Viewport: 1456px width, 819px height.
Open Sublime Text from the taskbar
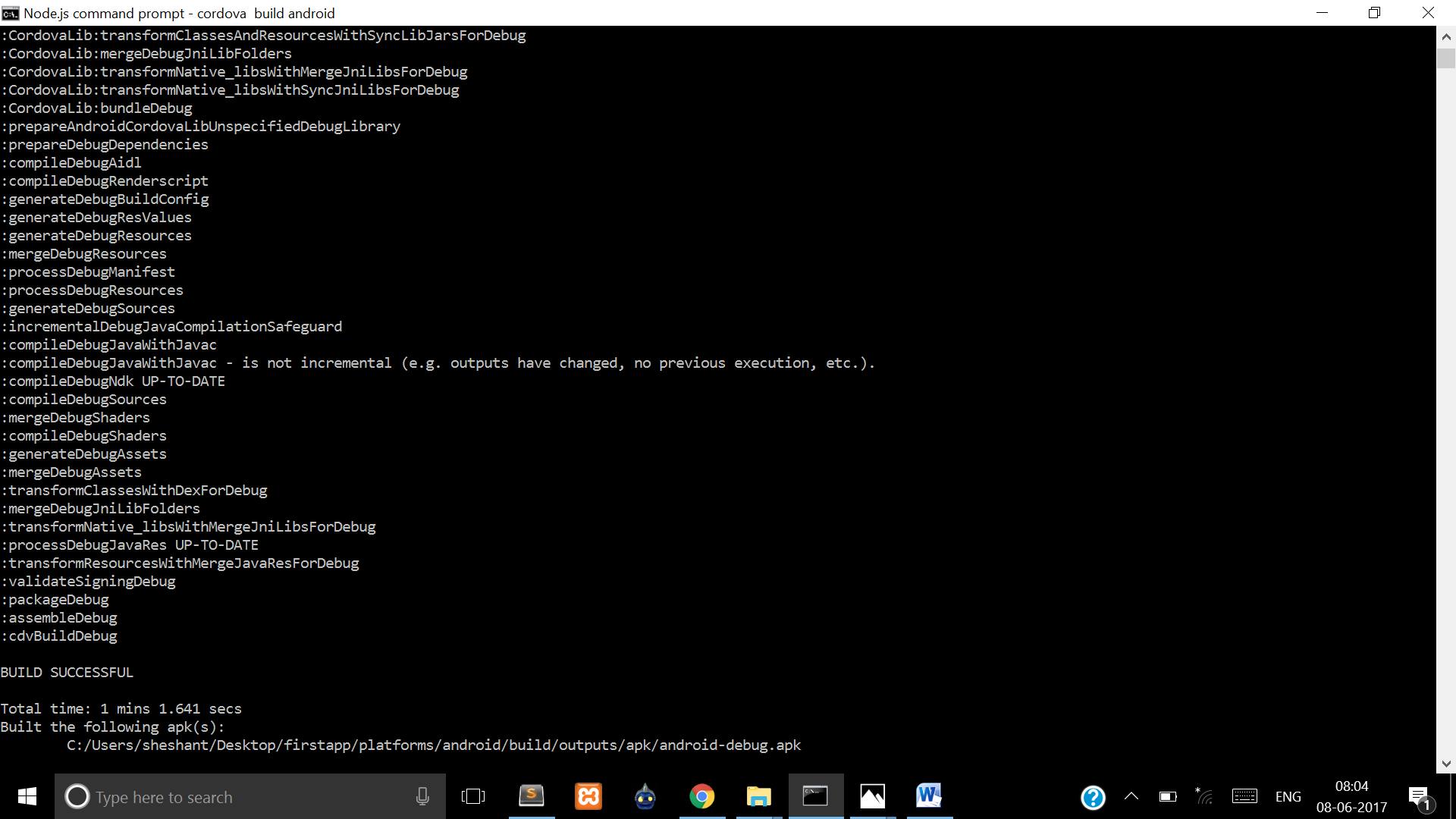tap(532, 796)
